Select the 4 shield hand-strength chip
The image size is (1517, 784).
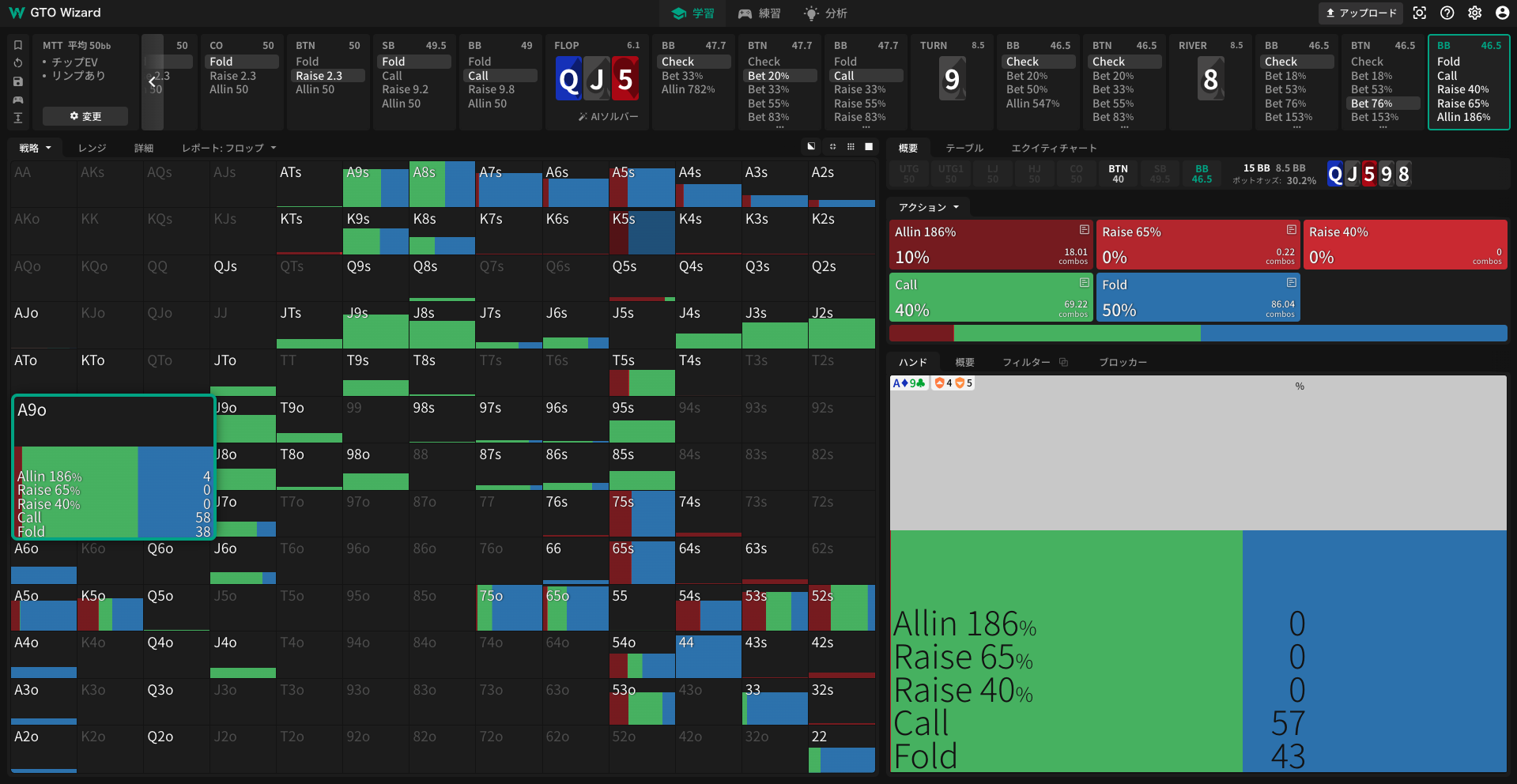pos(944,383)
